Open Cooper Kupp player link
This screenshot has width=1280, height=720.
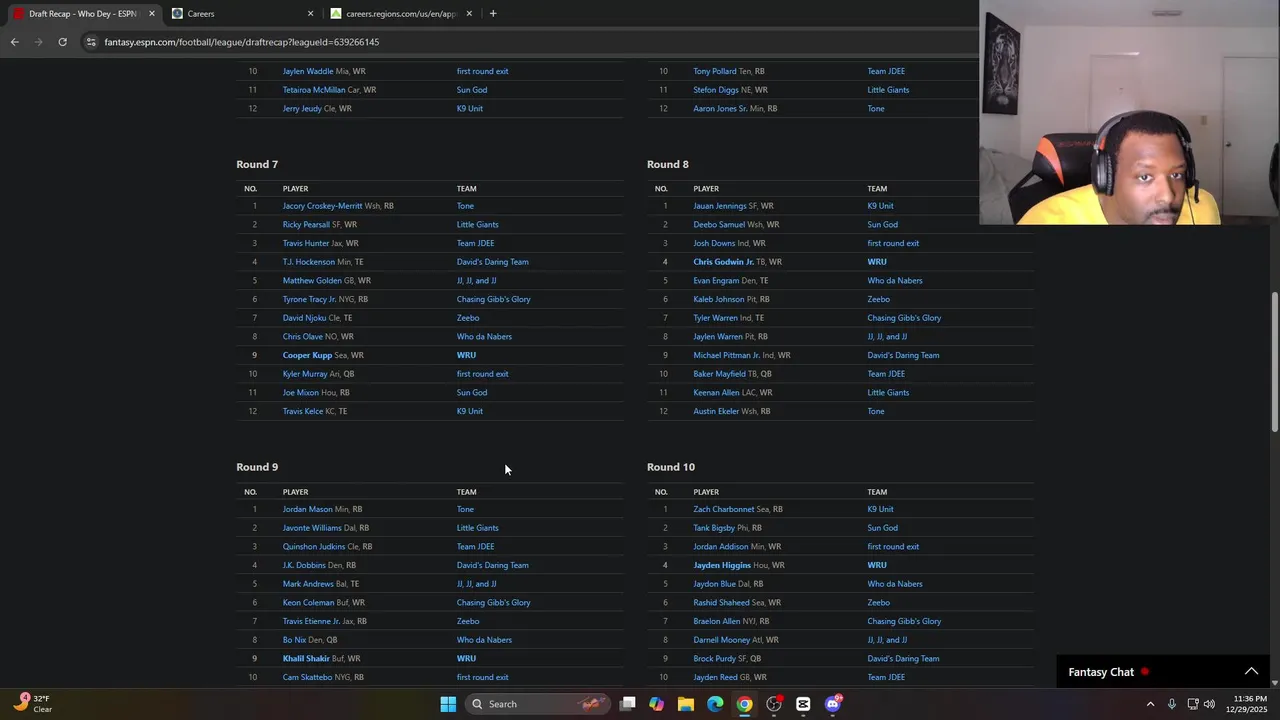point(307,355)
